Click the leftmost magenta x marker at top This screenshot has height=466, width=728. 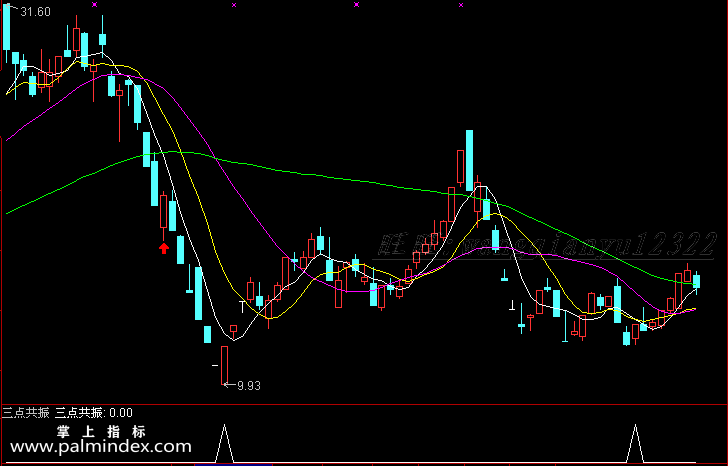(x=95, y=5)
